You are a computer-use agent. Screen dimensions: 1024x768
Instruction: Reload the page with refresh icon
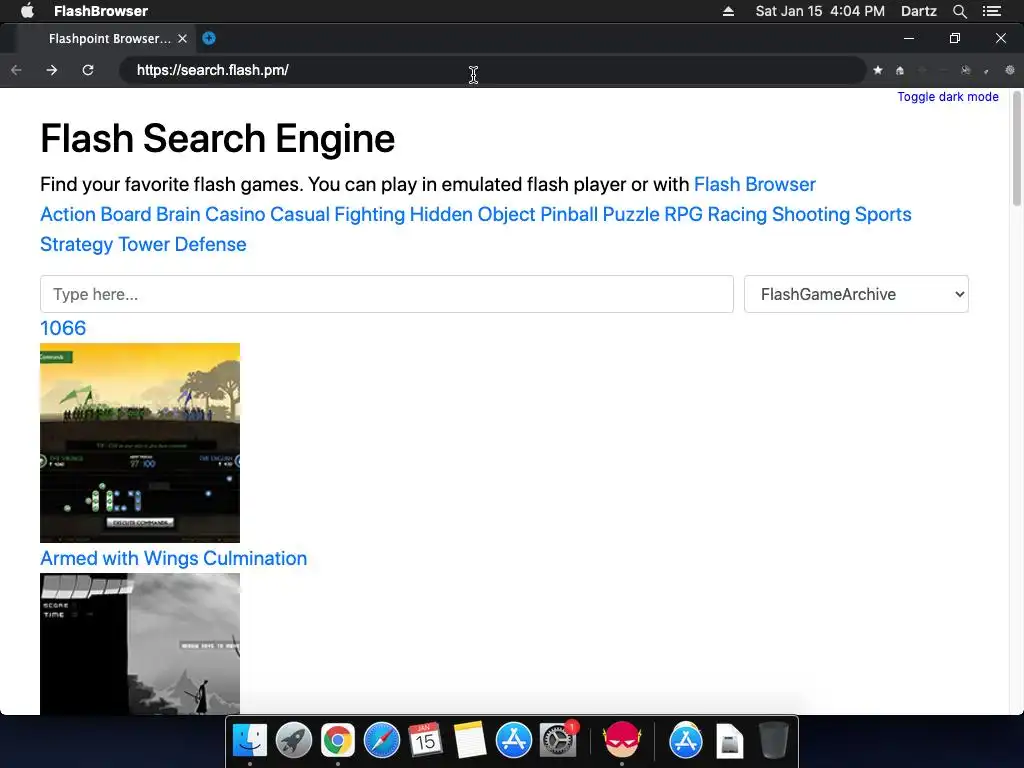(x=88, y=70)
